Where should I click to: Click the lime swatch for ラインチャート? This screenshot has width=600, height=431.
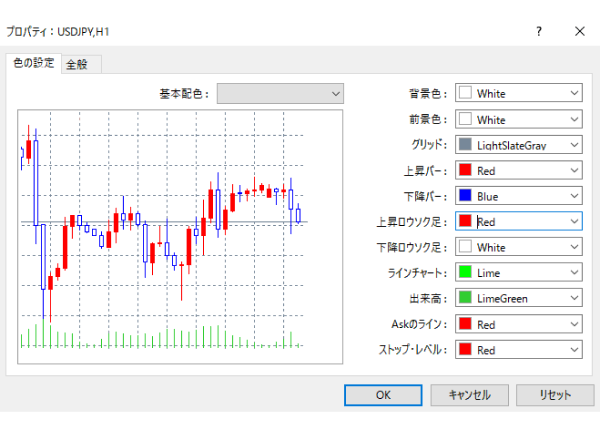pyautogui.click(x=465, y=272)
